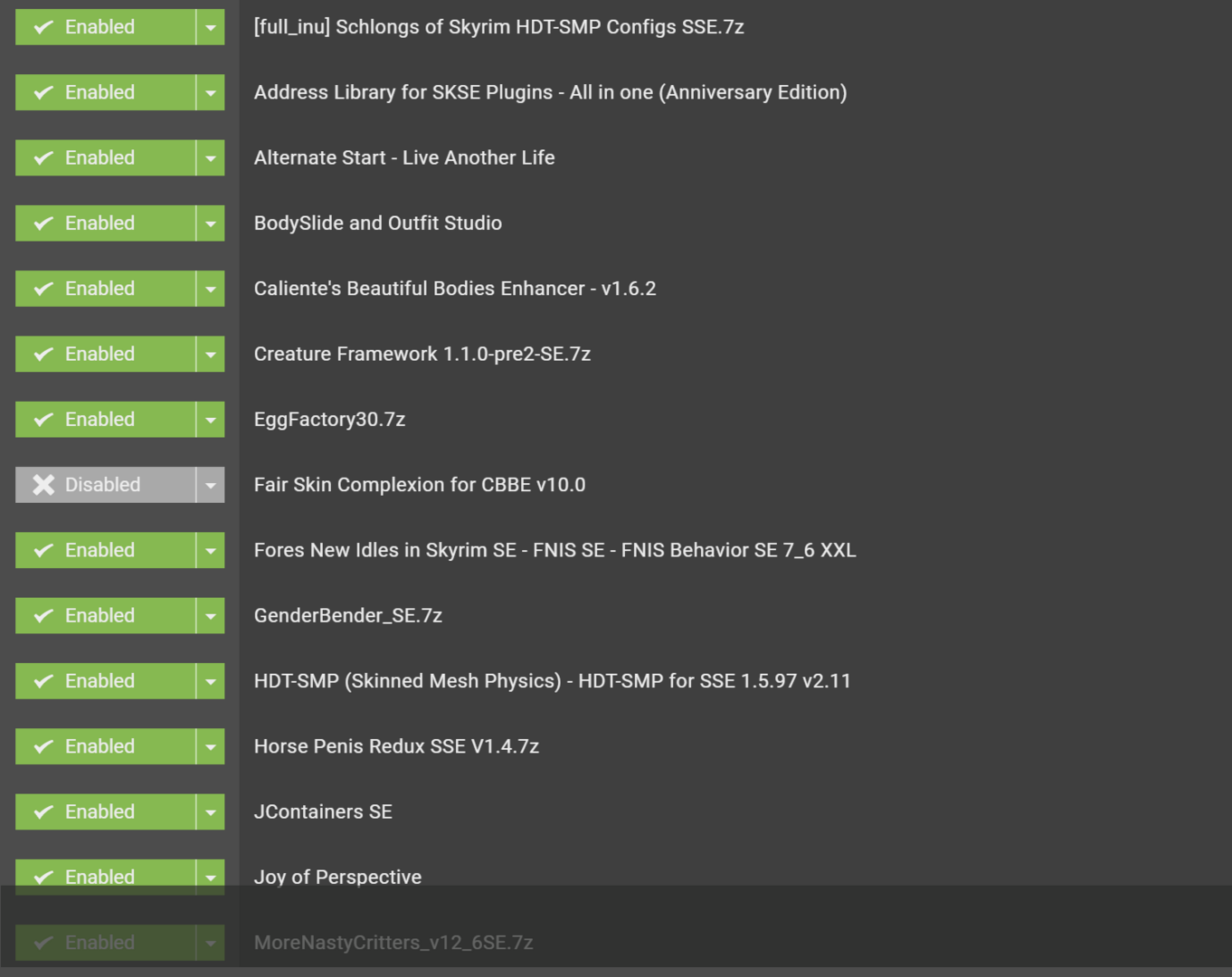Expand status dropdown for BodySlide and Outfit Studio
Screen dimensions: 1232x977
click(211, 223)
